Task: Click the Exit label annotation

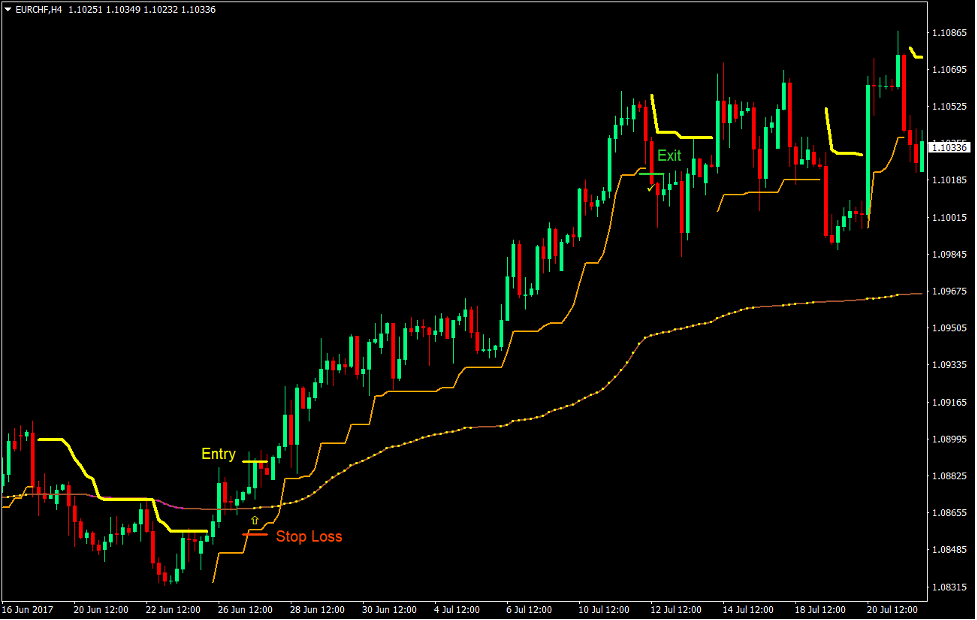Action: (668, 156)
